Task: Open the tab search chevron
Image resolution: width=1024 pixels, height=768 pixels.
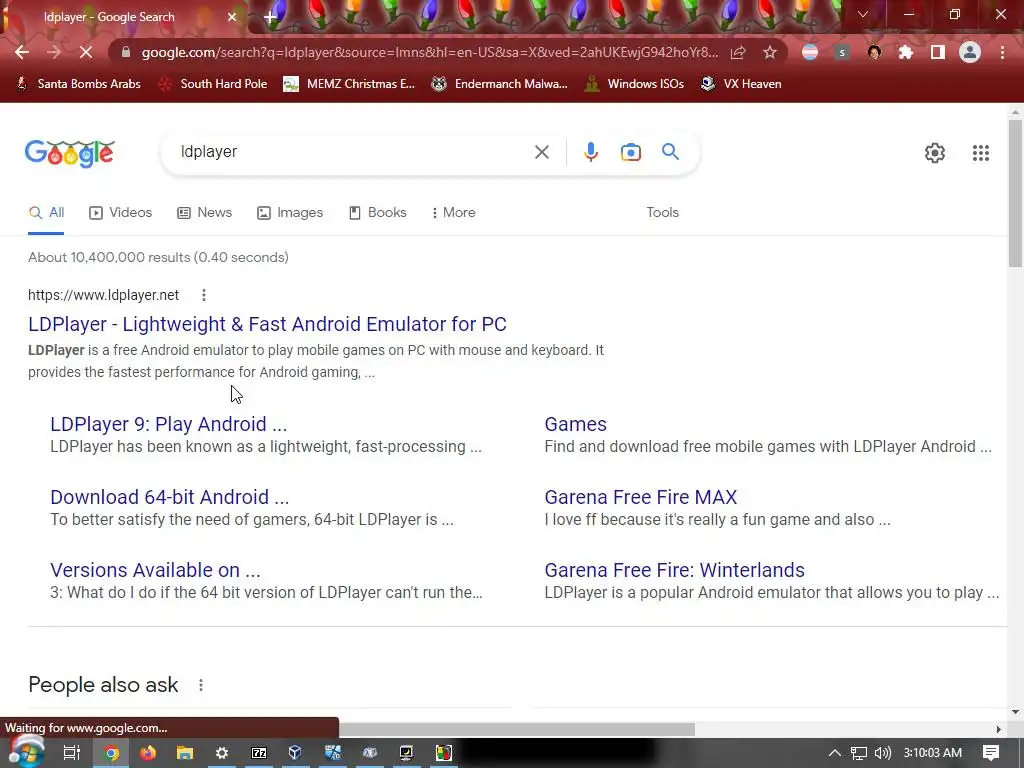Action: point(863,14)
